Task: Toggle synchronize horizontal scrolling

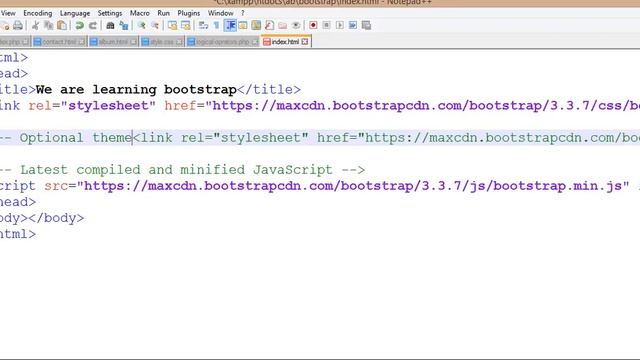Action: click(x=186, y=25)
